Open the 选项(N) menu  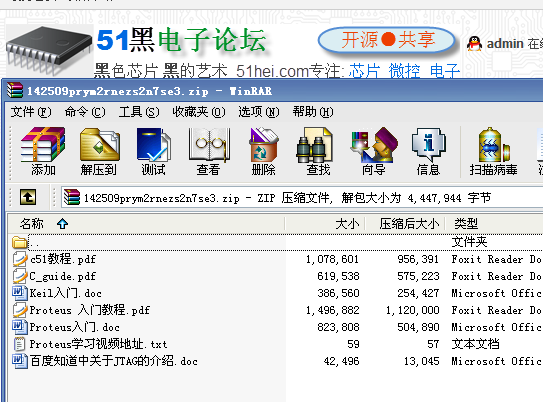tap(258, 112)
